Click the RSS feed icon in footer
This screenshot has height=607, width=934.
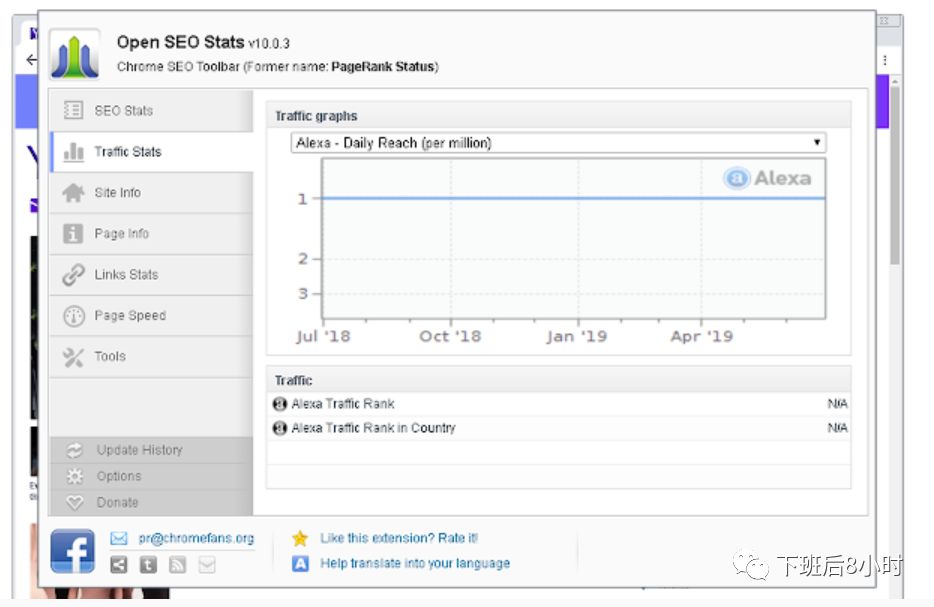point(178,565)
